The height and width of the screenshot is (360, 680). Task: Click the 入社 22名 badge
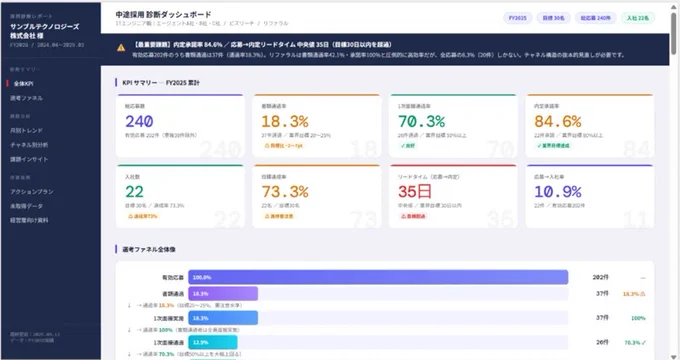click(x=638, y=18)
